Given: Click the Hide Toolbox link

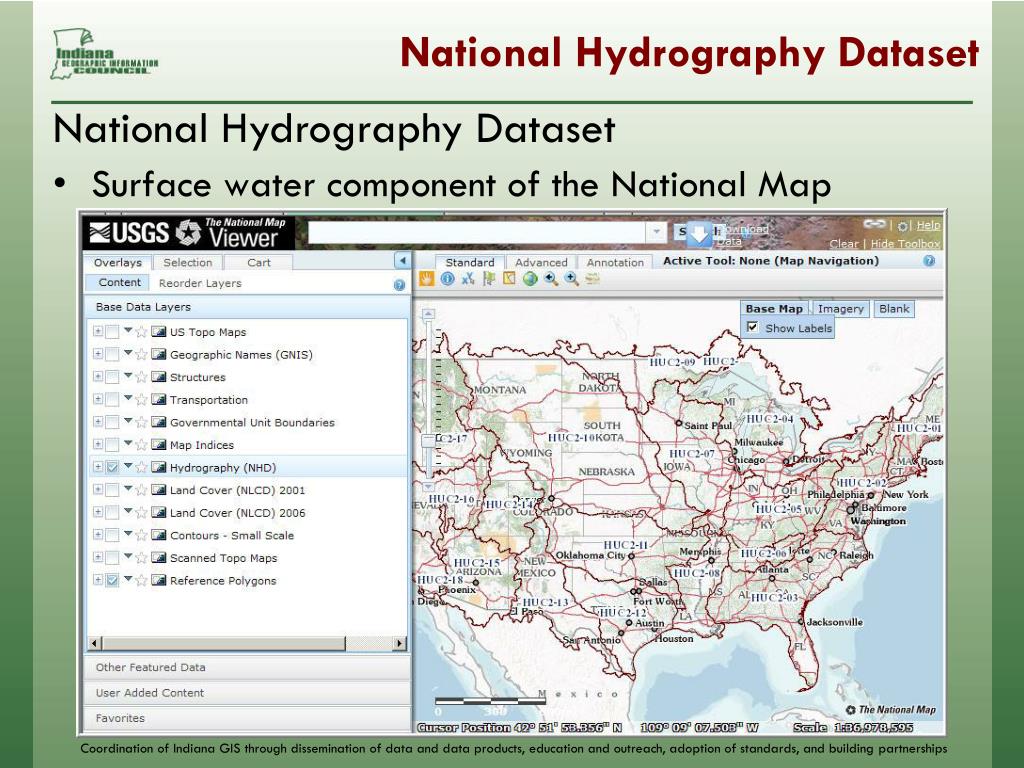Looking at the screenshot, I should [x=905, y=244].
